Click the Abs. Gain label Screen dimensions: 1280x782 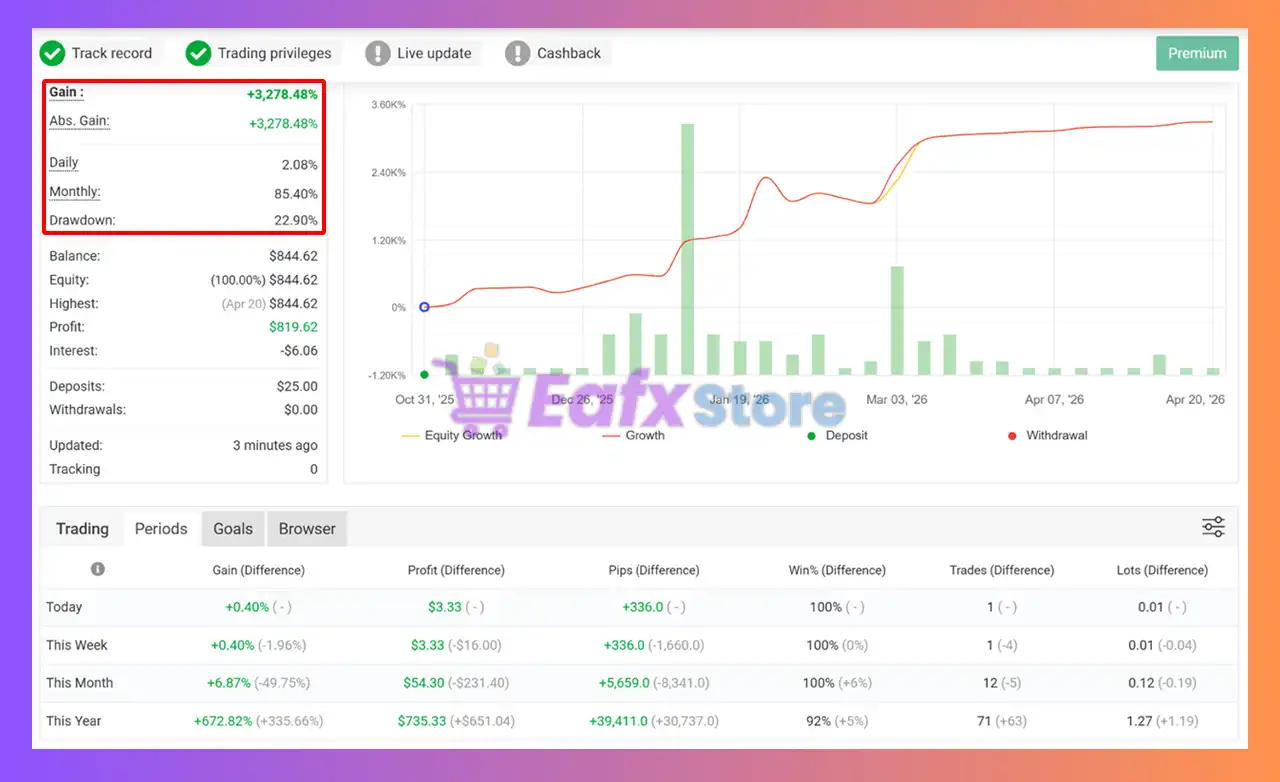point(79,122)
